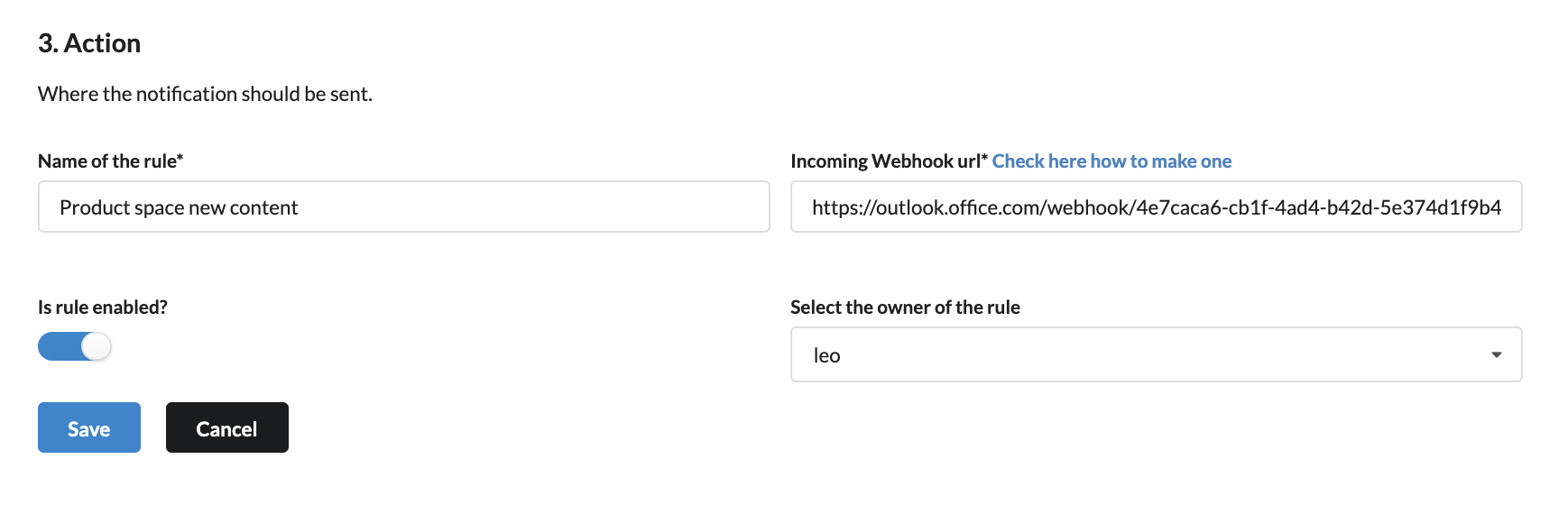Image resolution: width=1568 pixels, height=505 pixels.
Task: Click the "Name of the rule*" label
Action: (x=110, y=161)
